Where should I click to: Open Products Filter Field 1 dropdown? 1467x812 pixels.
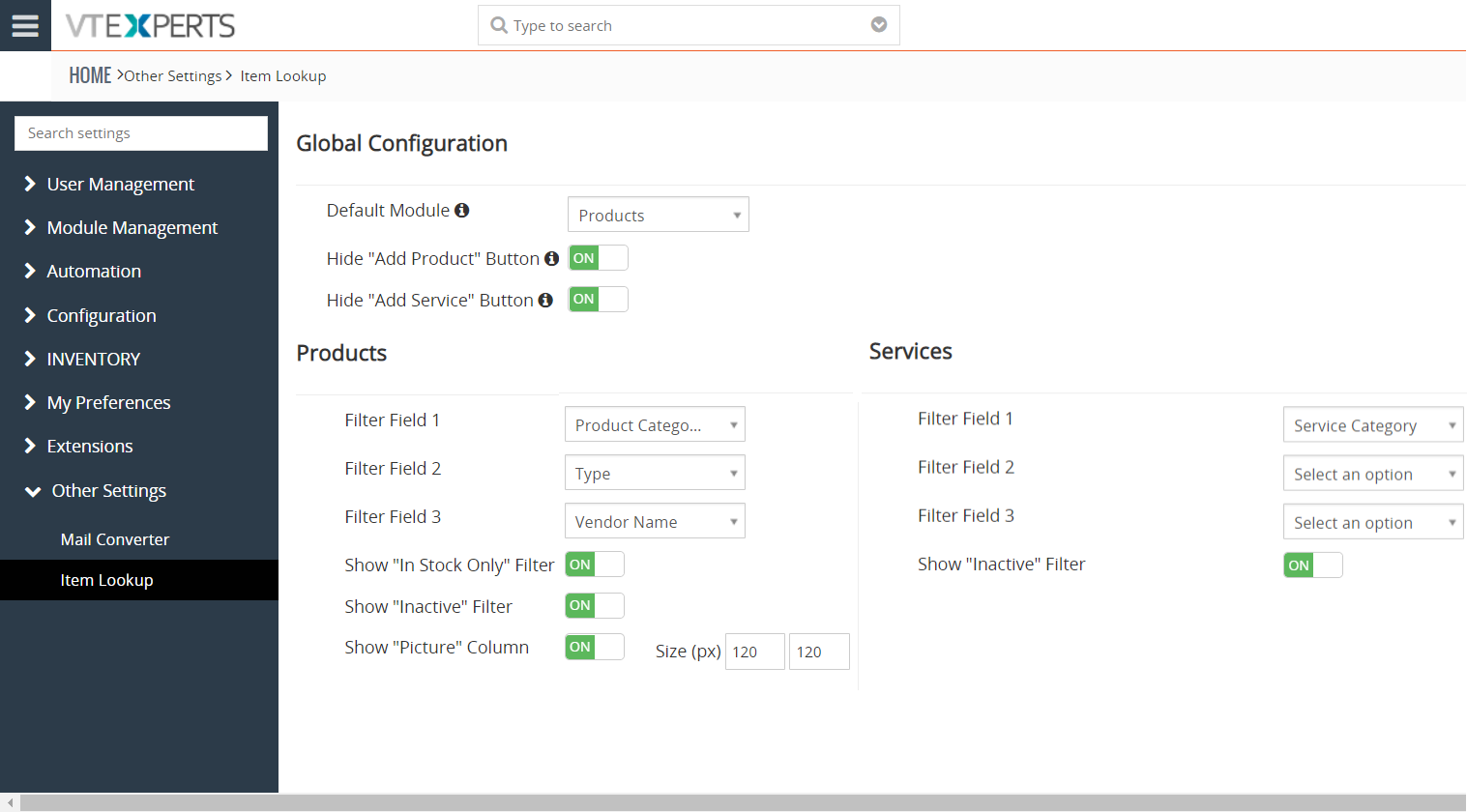655,424
